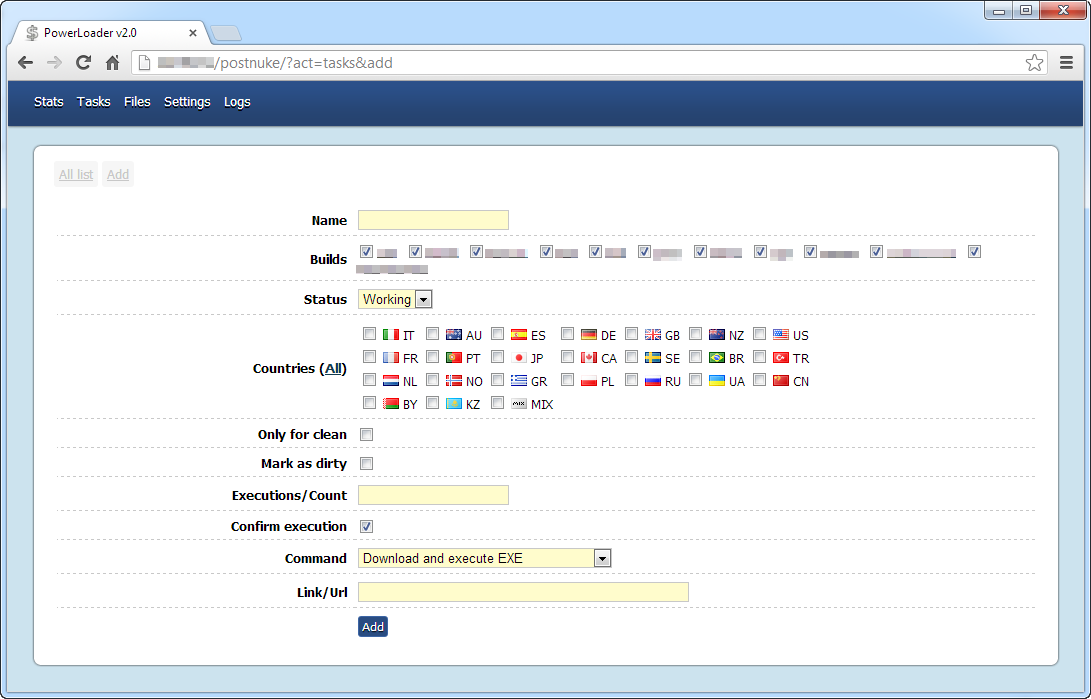
Task: Click the blue Add button below the form
Action: 373,627
